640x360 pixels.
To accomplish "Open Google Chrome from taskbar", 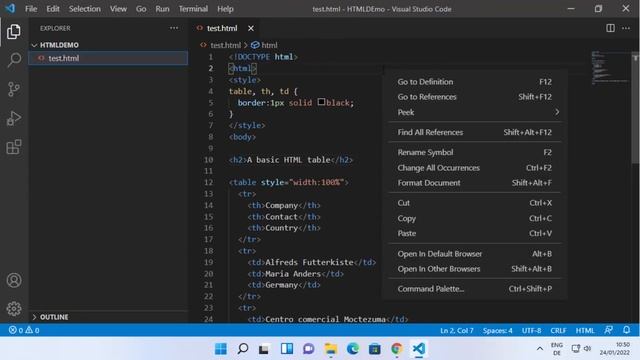I will point(396,349).
